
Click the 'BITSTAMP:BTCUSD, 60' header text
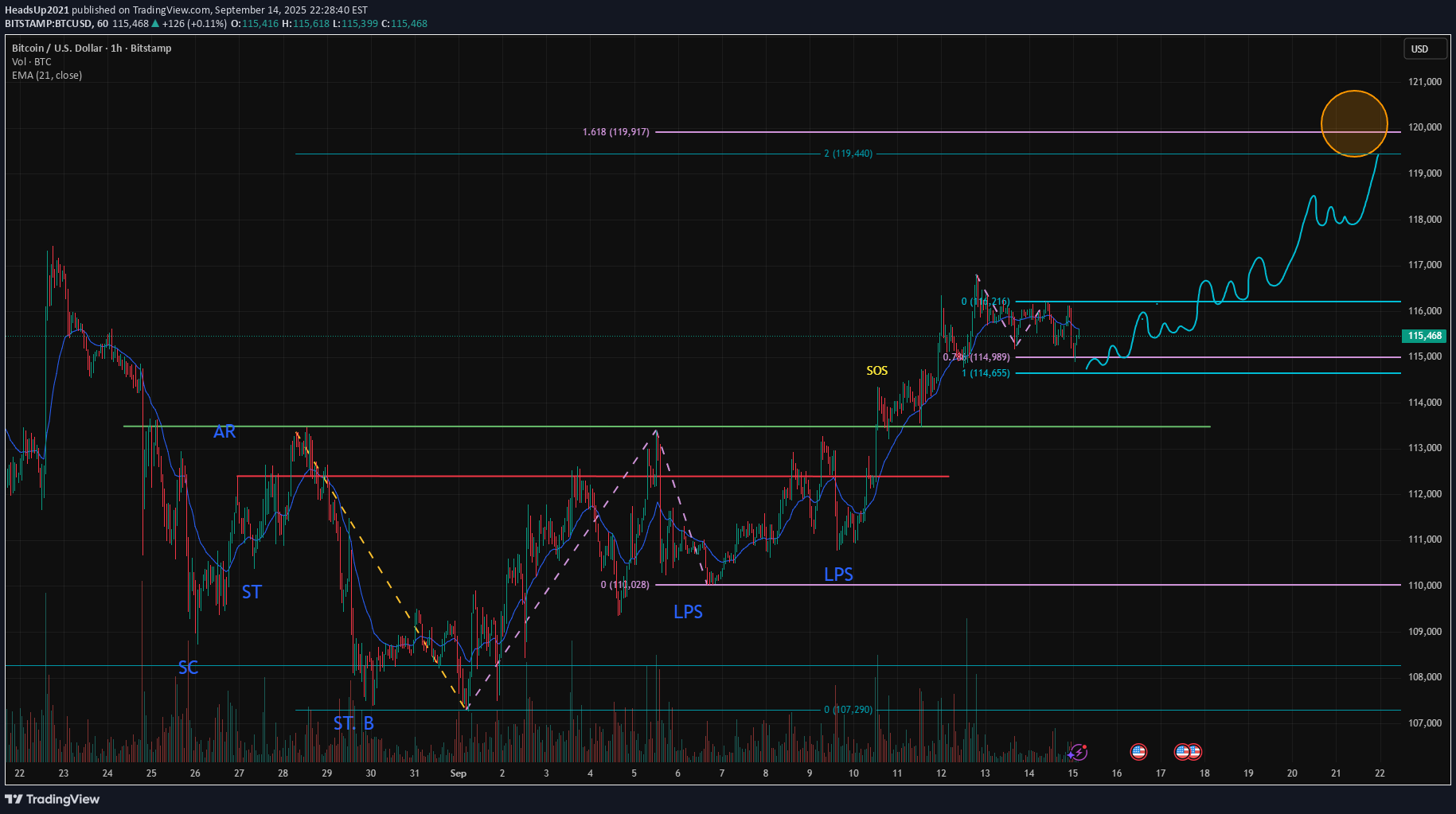tap(57, 24)
